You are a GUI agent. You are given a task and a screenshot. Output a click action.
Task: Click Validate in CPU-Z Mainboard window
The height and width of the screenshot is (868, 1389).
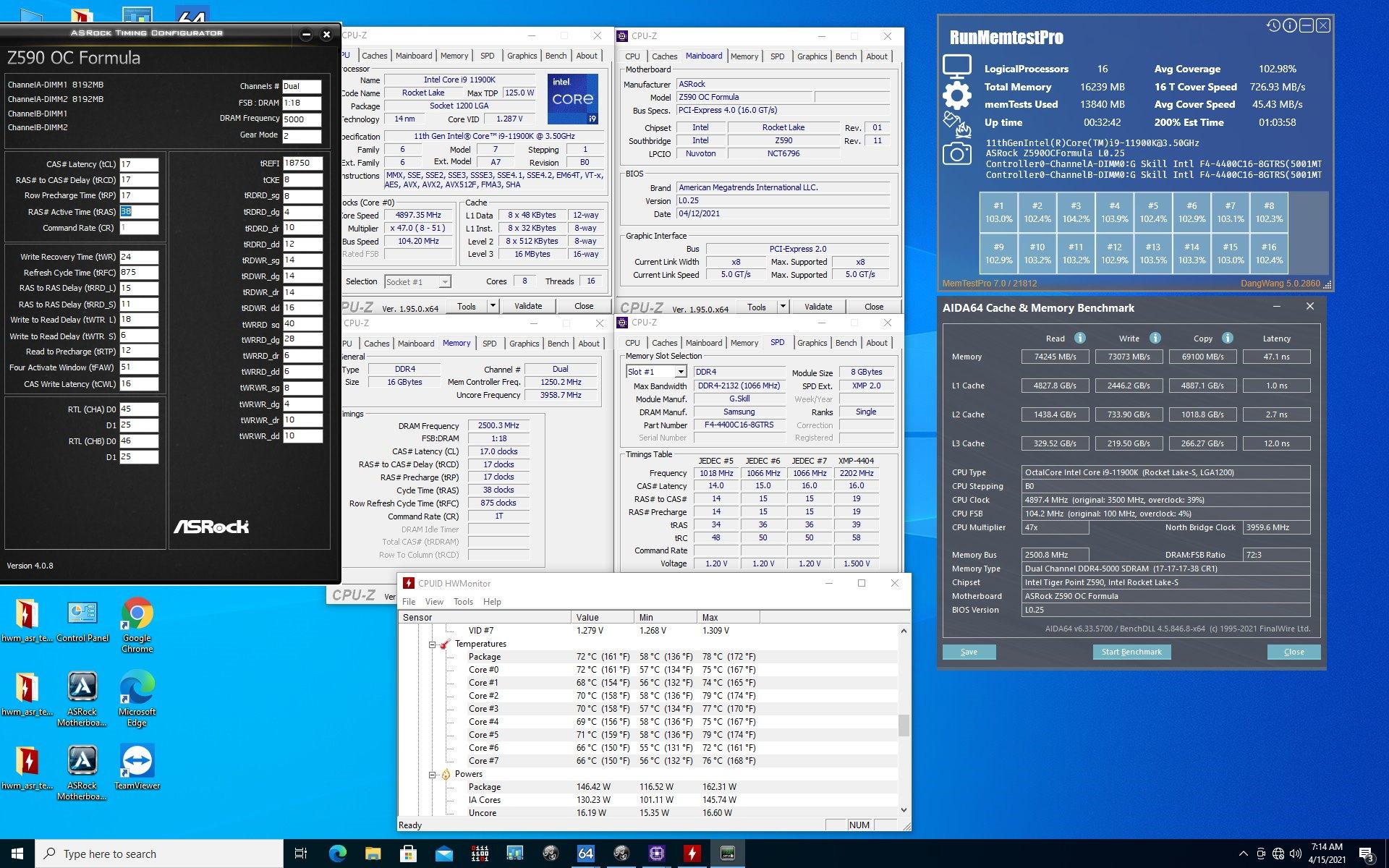tap(818, 307)
